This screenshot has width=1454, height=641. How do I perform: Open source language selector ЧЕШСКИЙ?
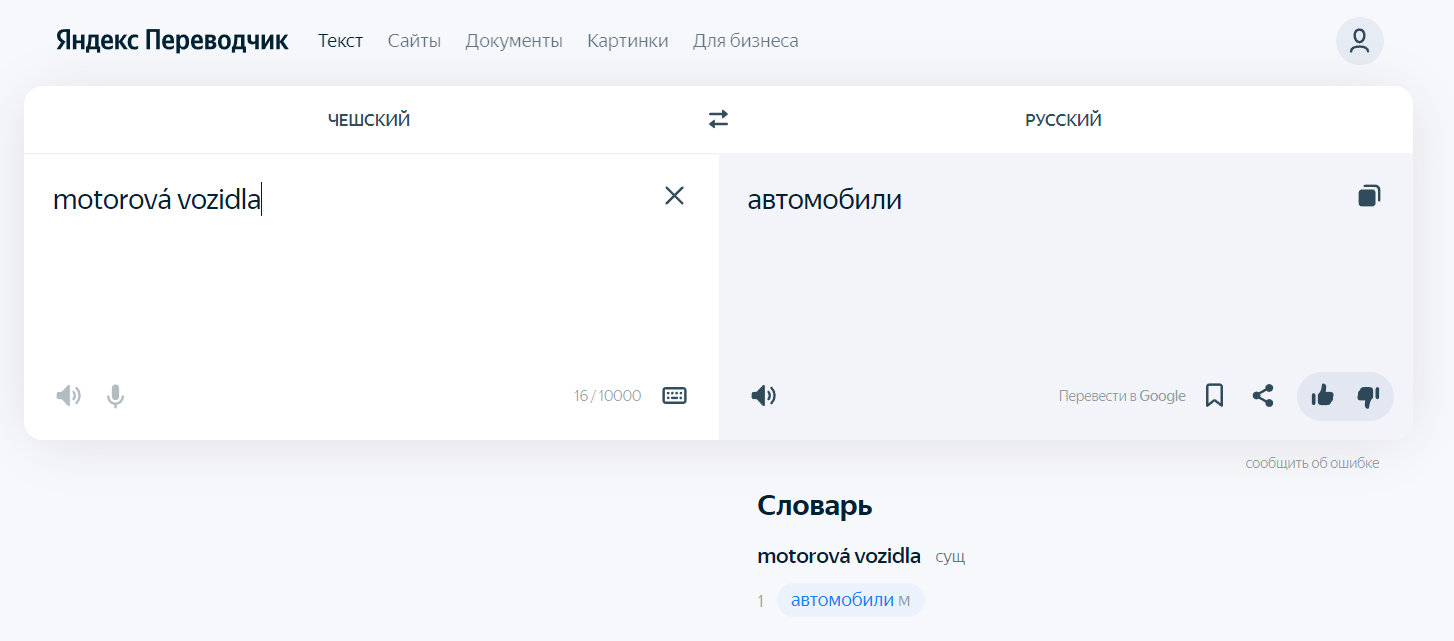coord(369,120)
